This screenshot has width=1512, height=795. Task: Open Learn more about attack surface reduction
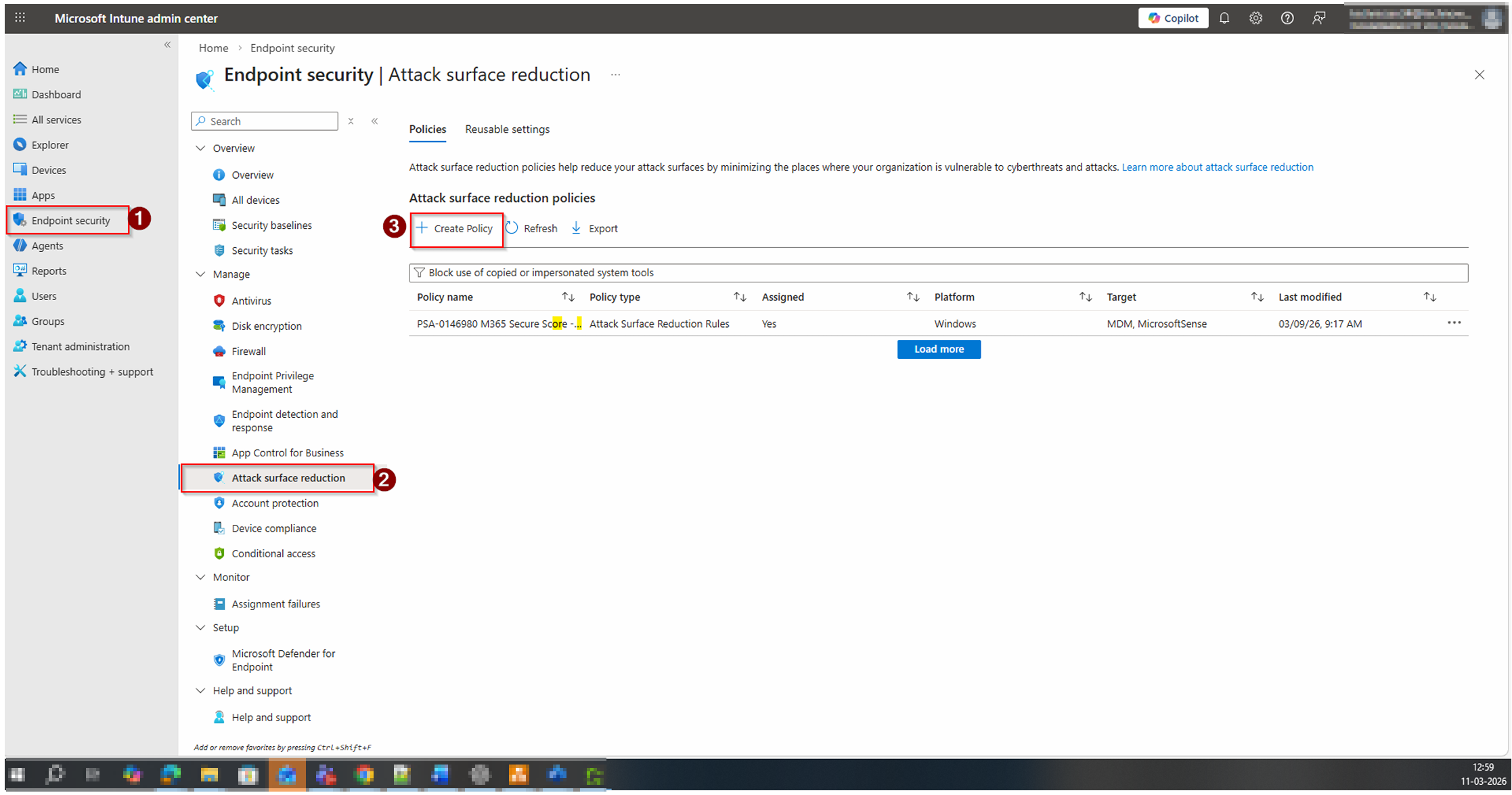point(1218,167)
